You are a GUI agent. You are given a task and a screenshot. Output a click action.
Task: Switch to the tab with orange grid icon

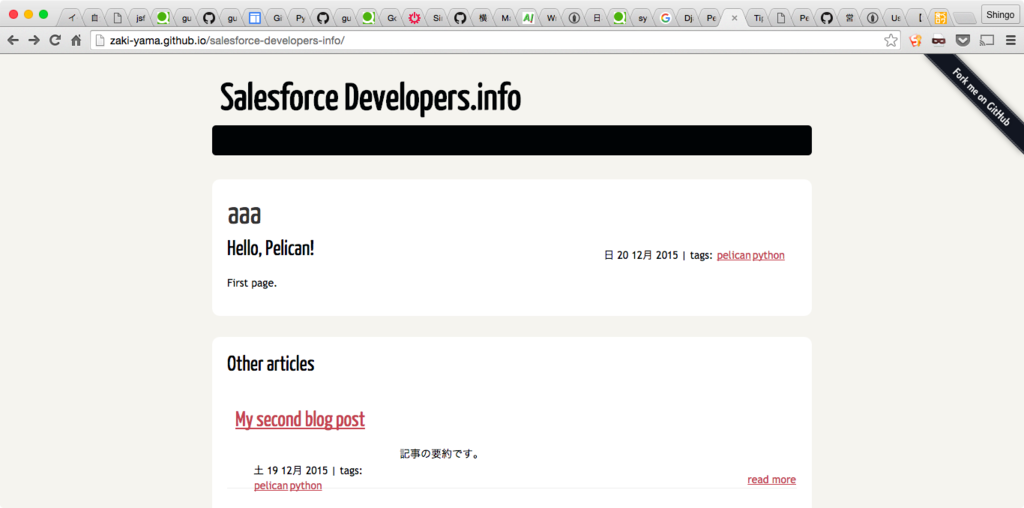click(x=940, y=18)
